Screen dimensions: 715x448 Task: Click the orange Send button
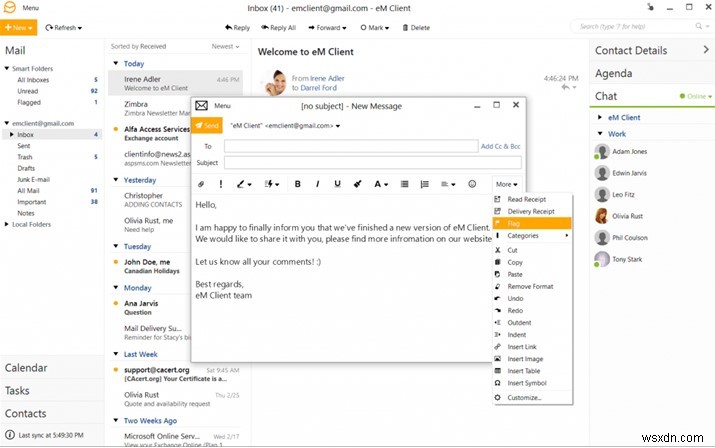coord(207,125)
